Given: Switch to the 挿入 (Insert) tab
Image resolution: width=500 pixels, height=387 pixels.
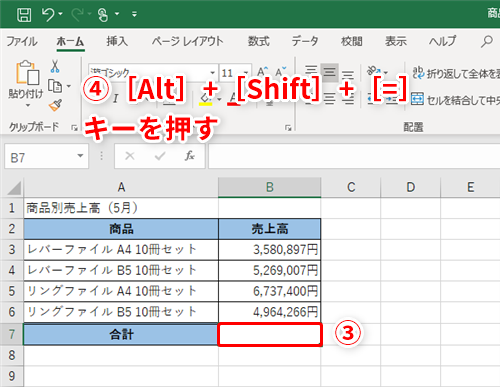Looking at the screenshot, I should point(117,41).
